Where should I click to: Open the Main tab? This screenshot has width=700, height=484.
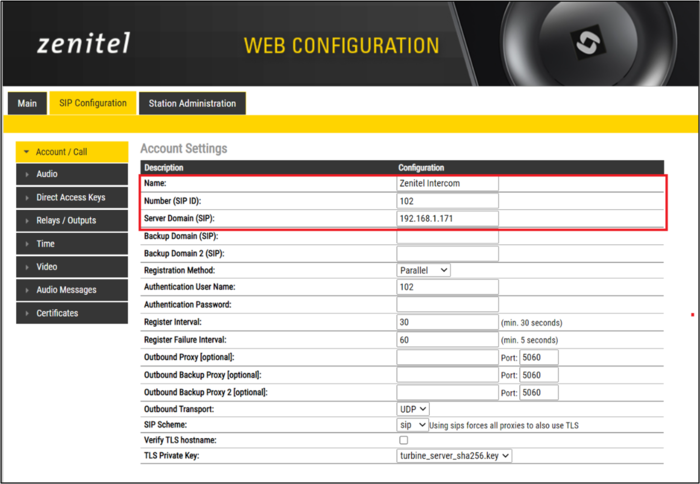click(27, 103)
